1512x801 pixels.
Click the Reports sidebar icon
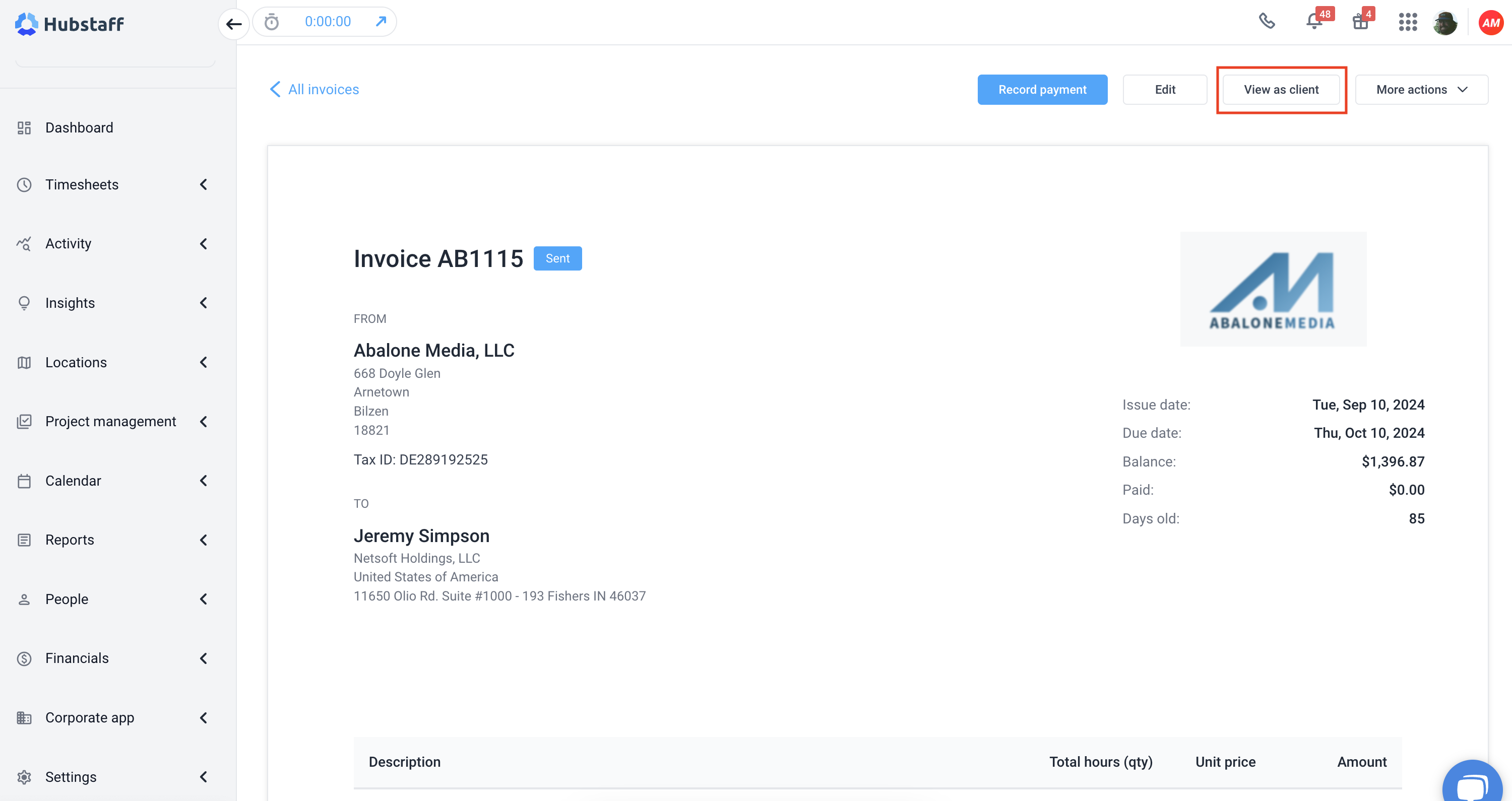click(24, 540)
